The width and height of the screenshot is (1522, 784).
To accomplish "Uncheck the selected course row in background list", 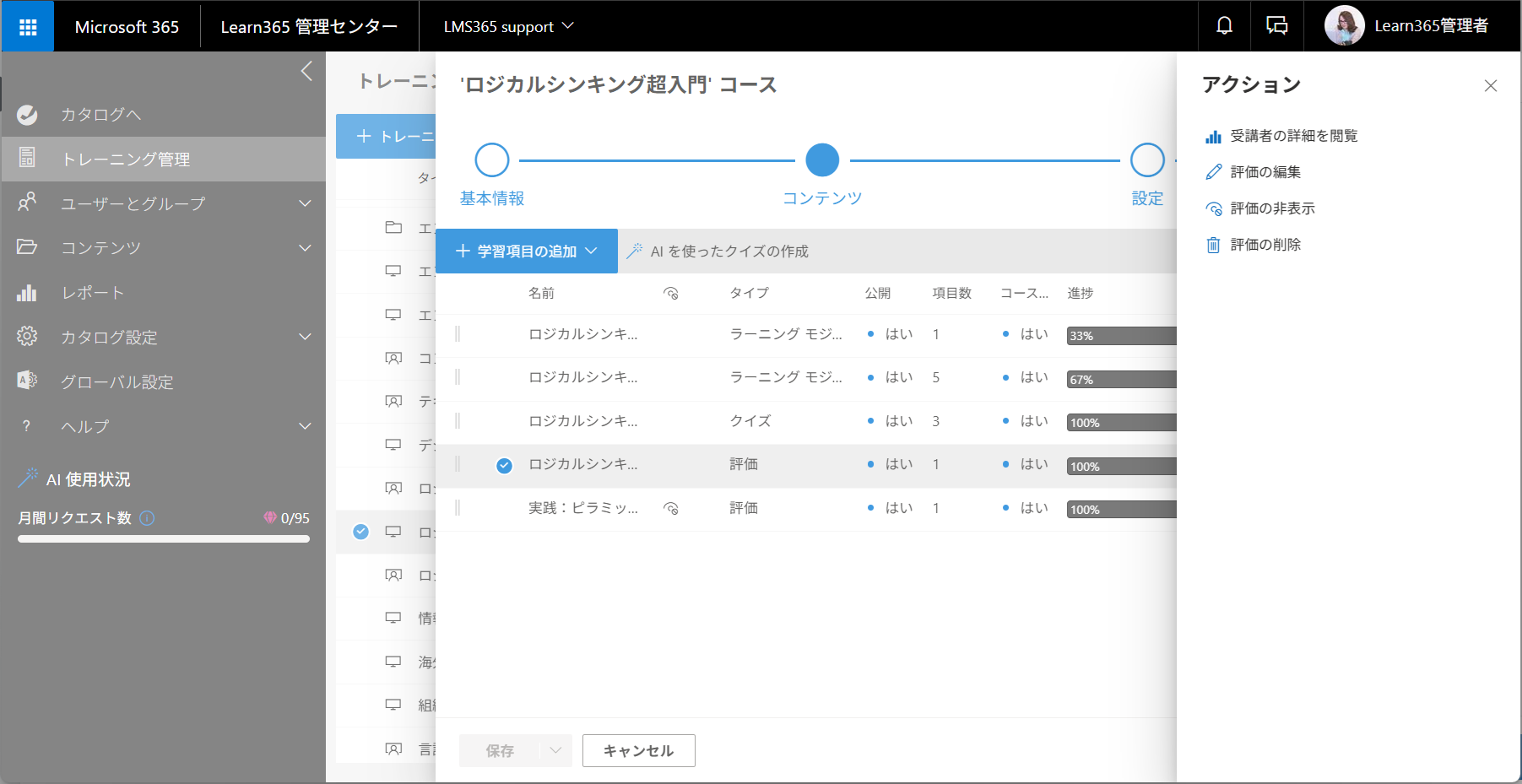I will click(x=360, y=532).
